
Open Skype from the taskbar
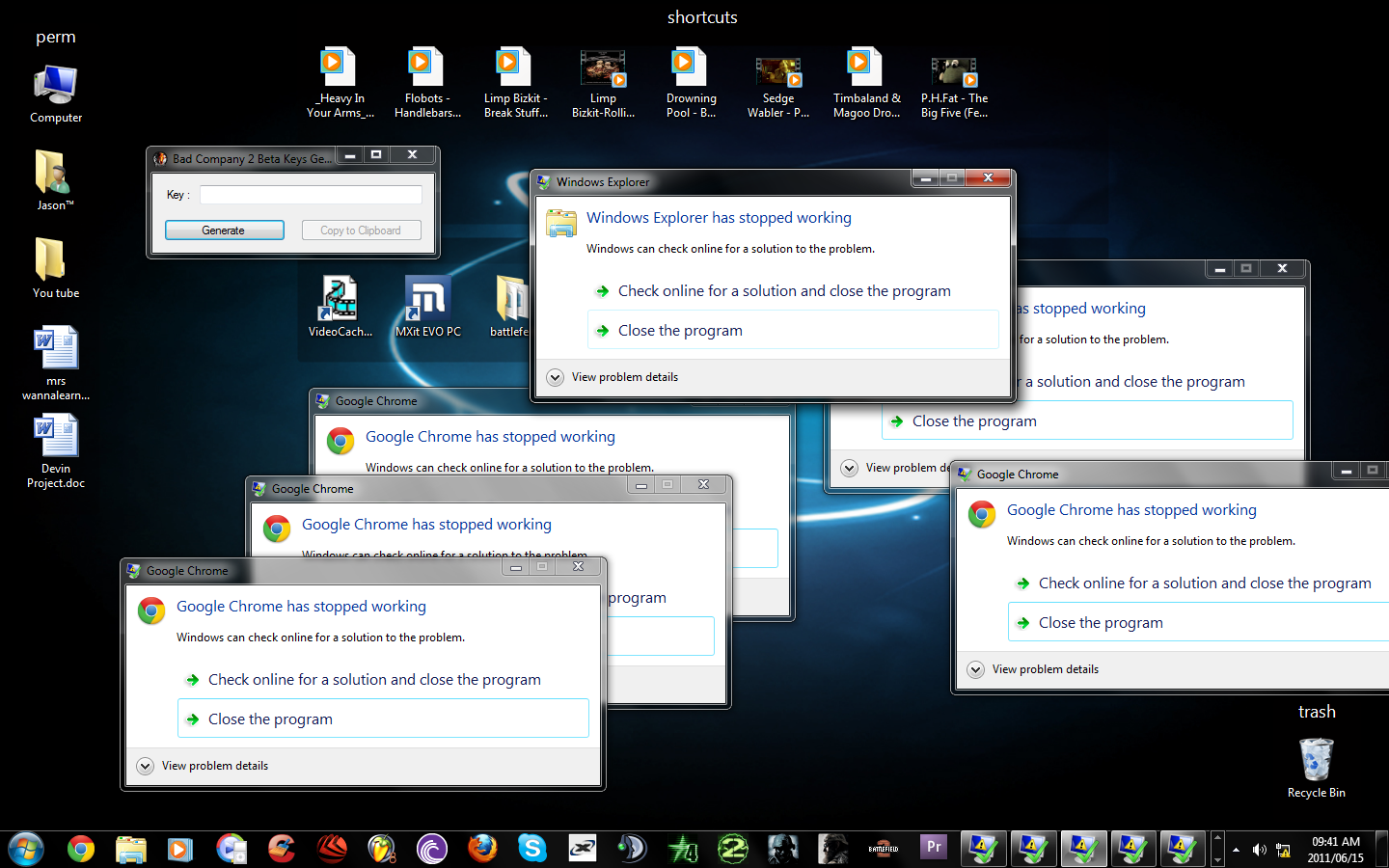pos(532,849)
